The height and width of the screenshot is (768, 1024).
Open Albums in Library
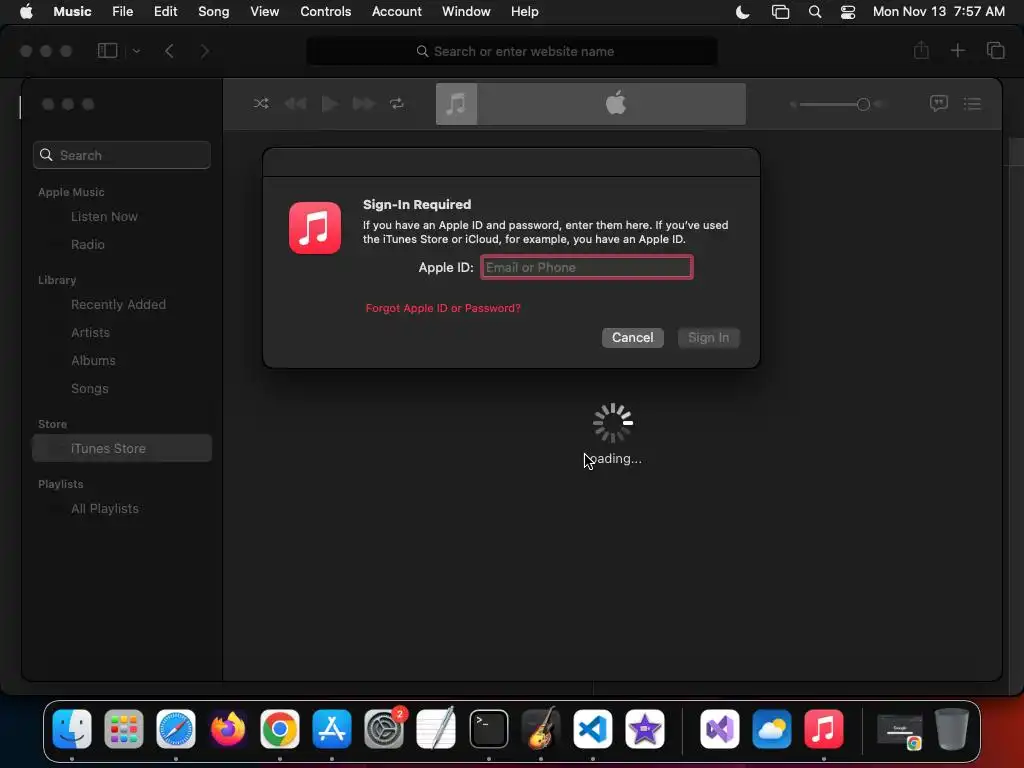click(x=93, y=360)
